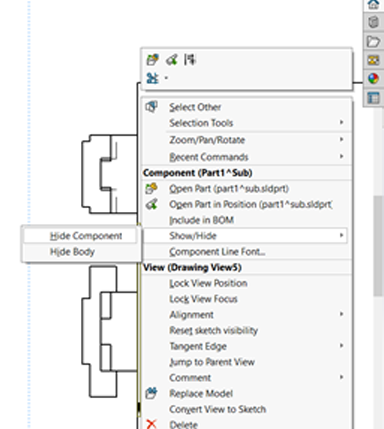This screenshot has height=429, width=384.
Task: Open the Design Library task pane icon
Action: [x=373, y=22]
